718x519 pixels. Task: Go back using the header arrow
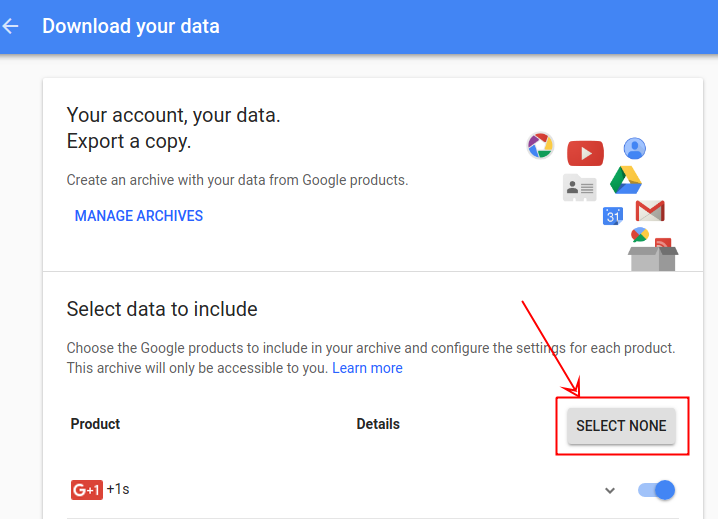[x=12, y=26]
